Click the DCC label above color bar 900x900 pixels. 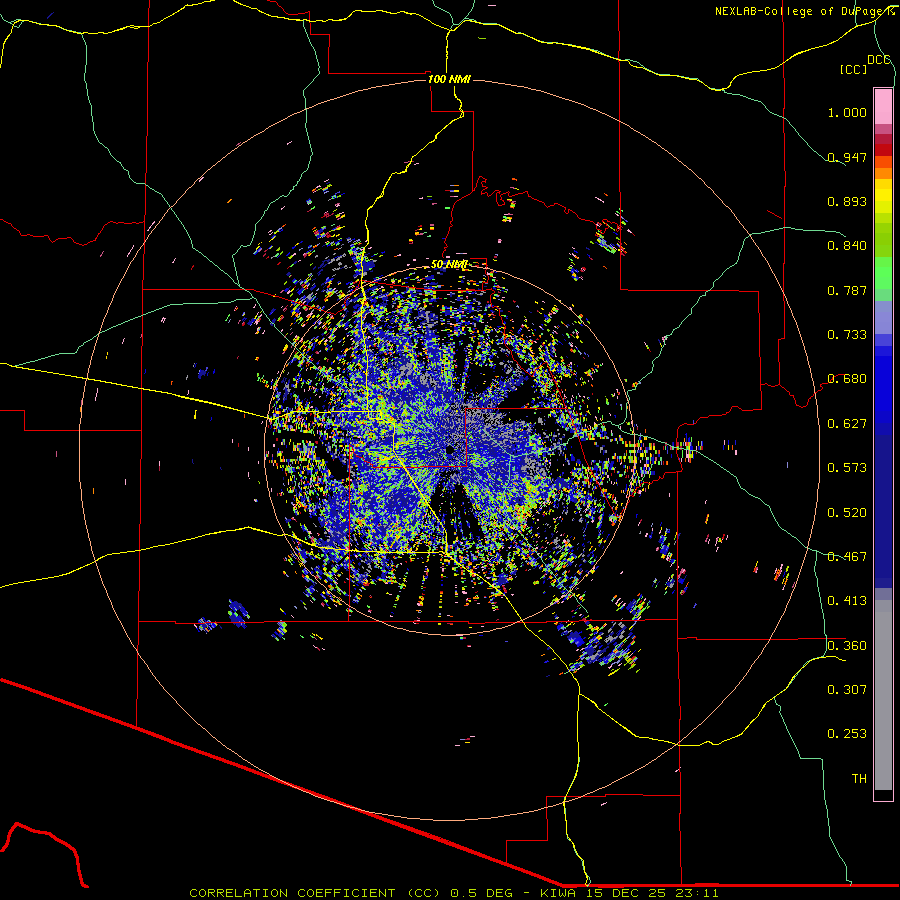click(x=879, y=59)
